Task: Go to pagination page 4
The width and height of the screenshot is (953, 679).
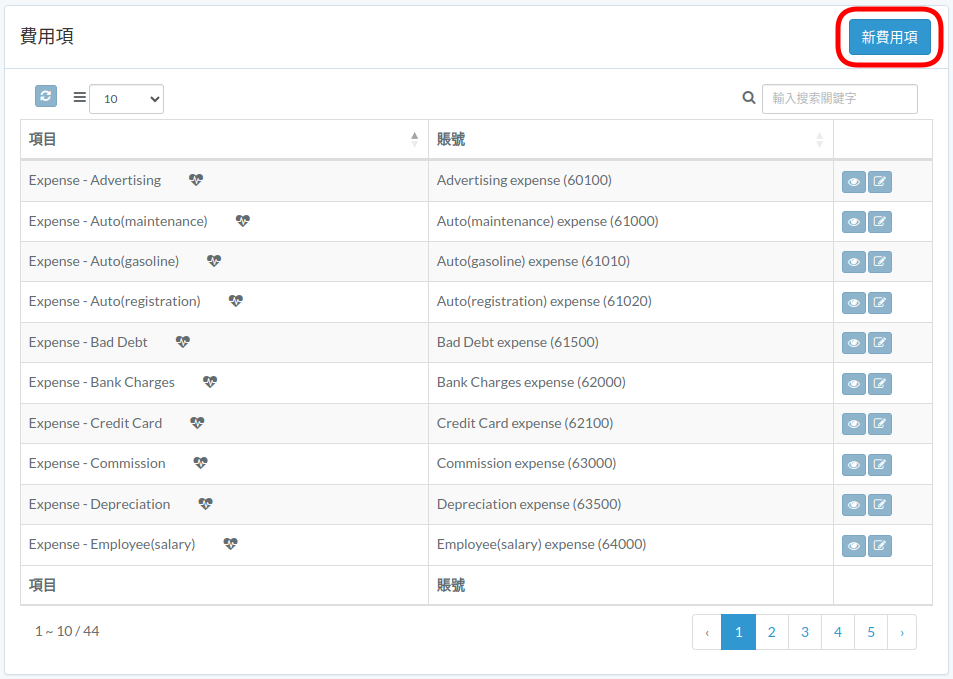Action: click(838, 632)
